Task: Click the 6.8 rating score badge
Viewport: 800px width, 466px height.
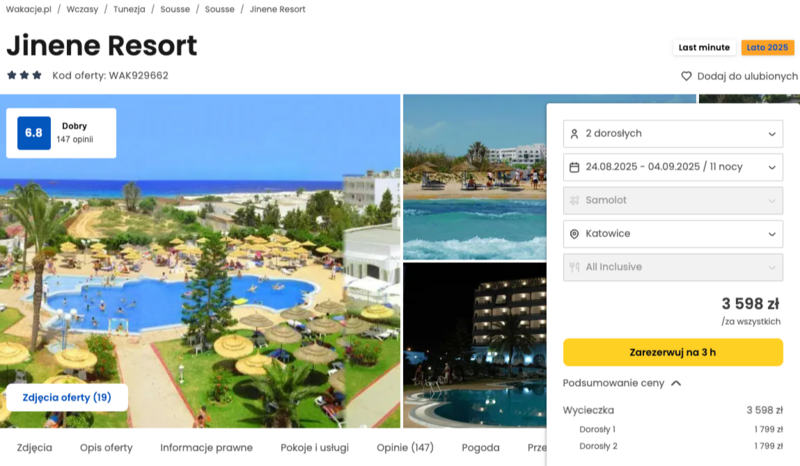Action: point(34,133)
